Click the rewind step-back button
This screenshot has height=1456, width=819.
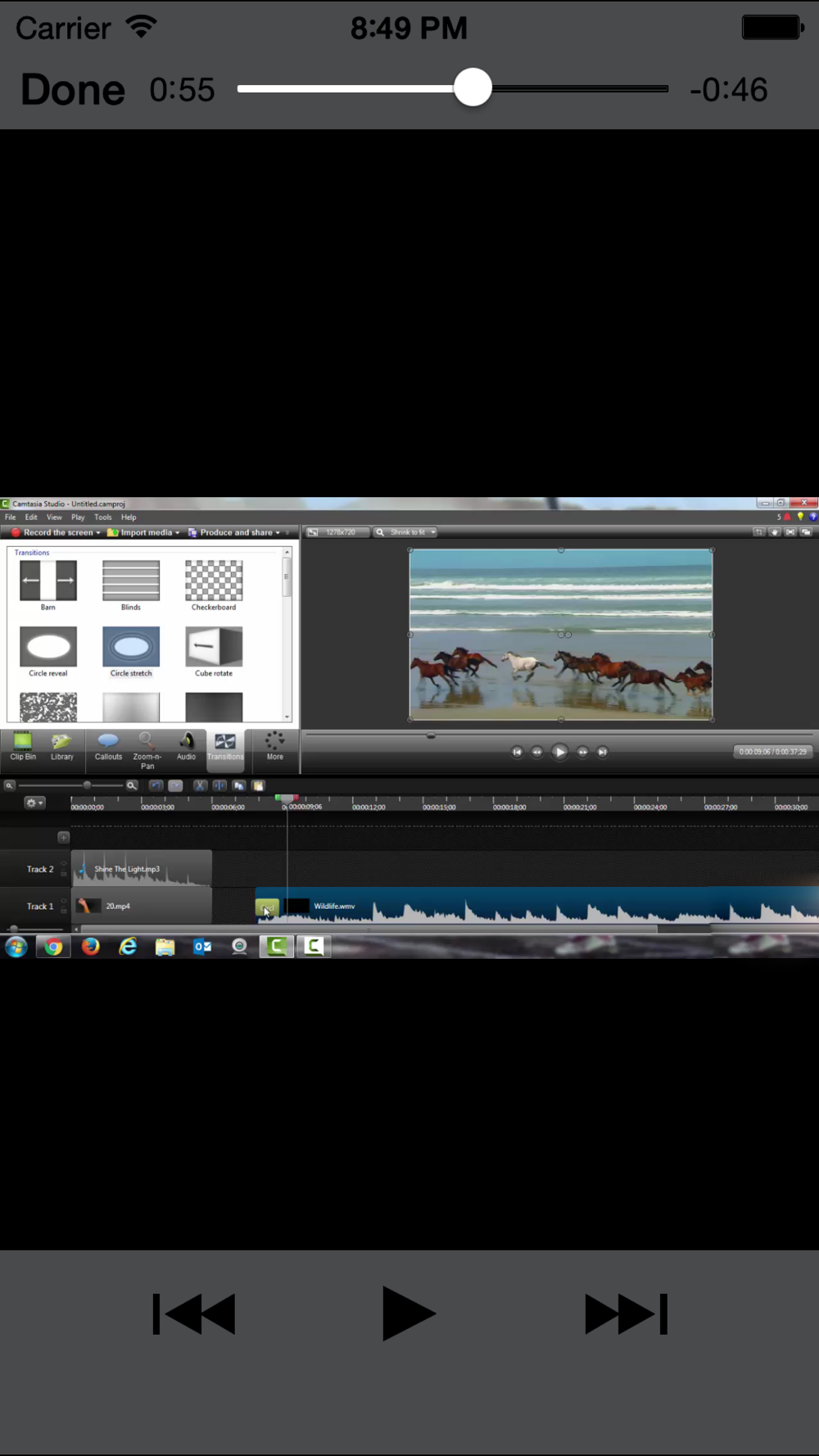pos(537,752)
